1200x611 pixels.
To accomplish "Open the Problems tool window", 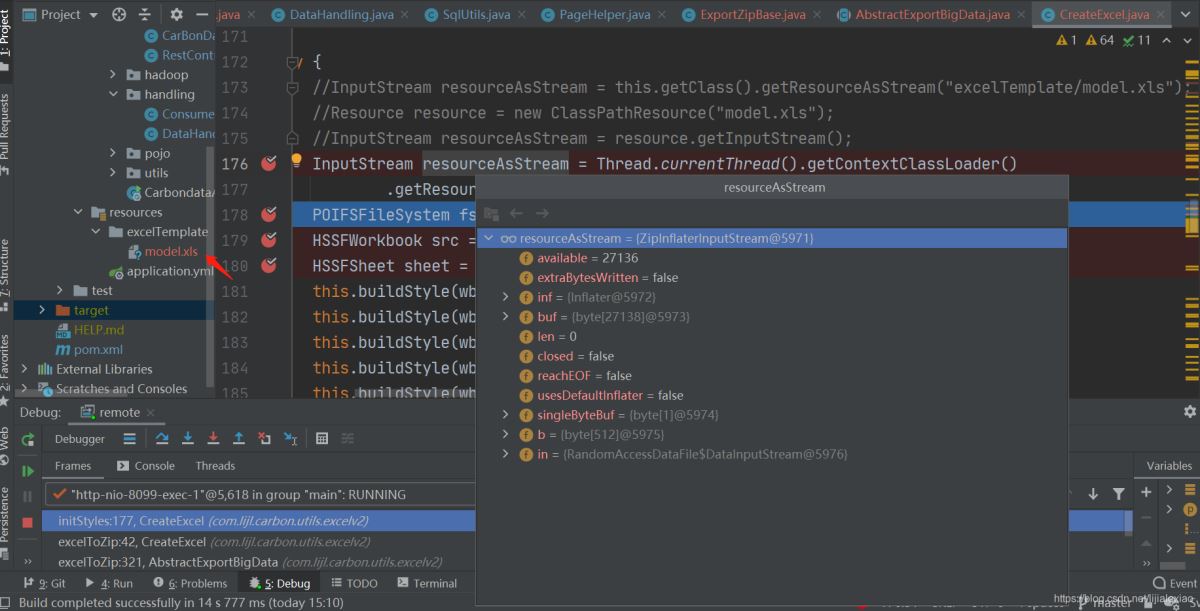I will click(190, 583).
